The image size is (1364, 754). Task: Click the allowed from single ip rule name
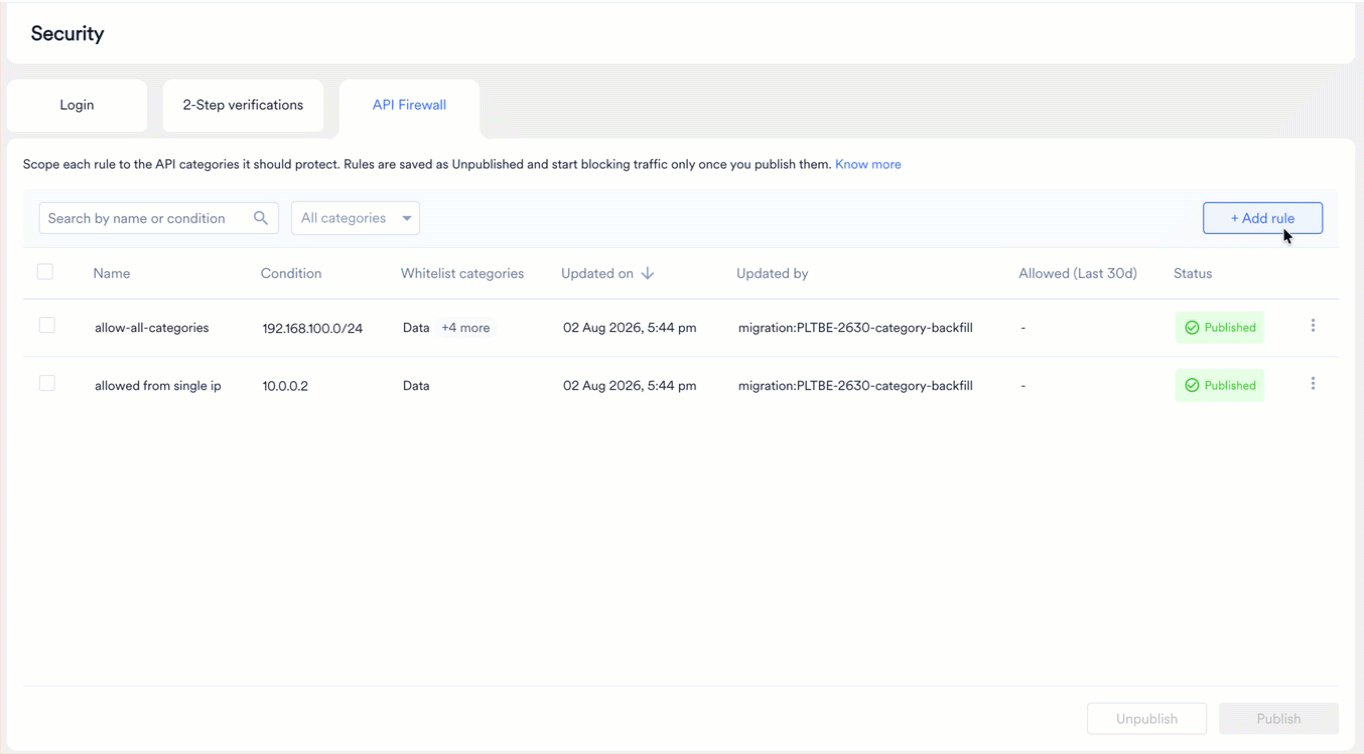coord(158,386)
